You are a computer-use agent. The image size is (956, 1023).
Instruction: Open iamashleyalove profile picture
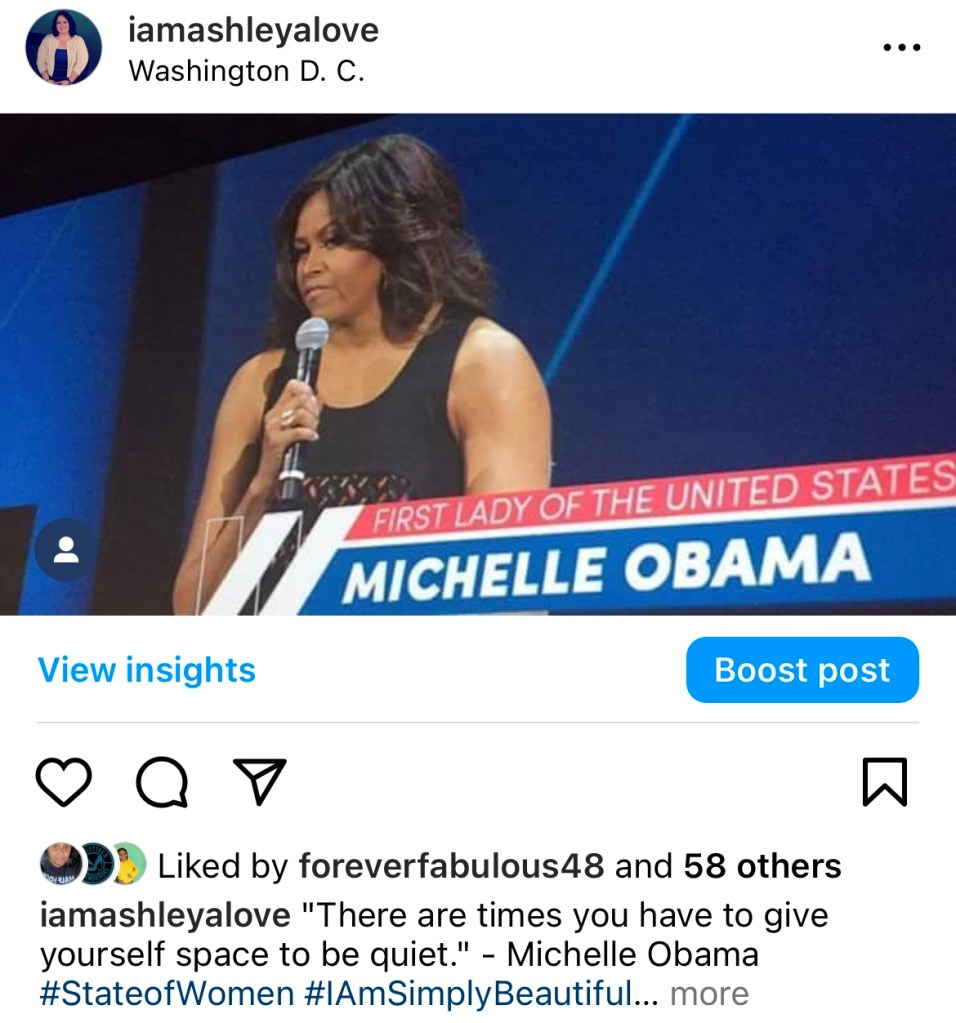[63, 47]
